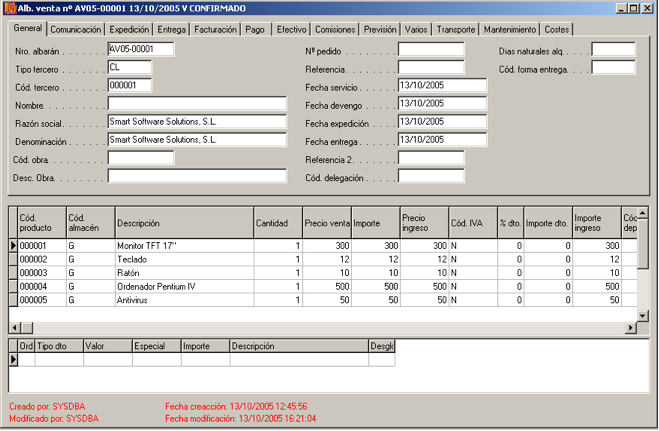Switch to the Facturación tab
Viewport: 659px width, 431px height.
tap(216, 30)
